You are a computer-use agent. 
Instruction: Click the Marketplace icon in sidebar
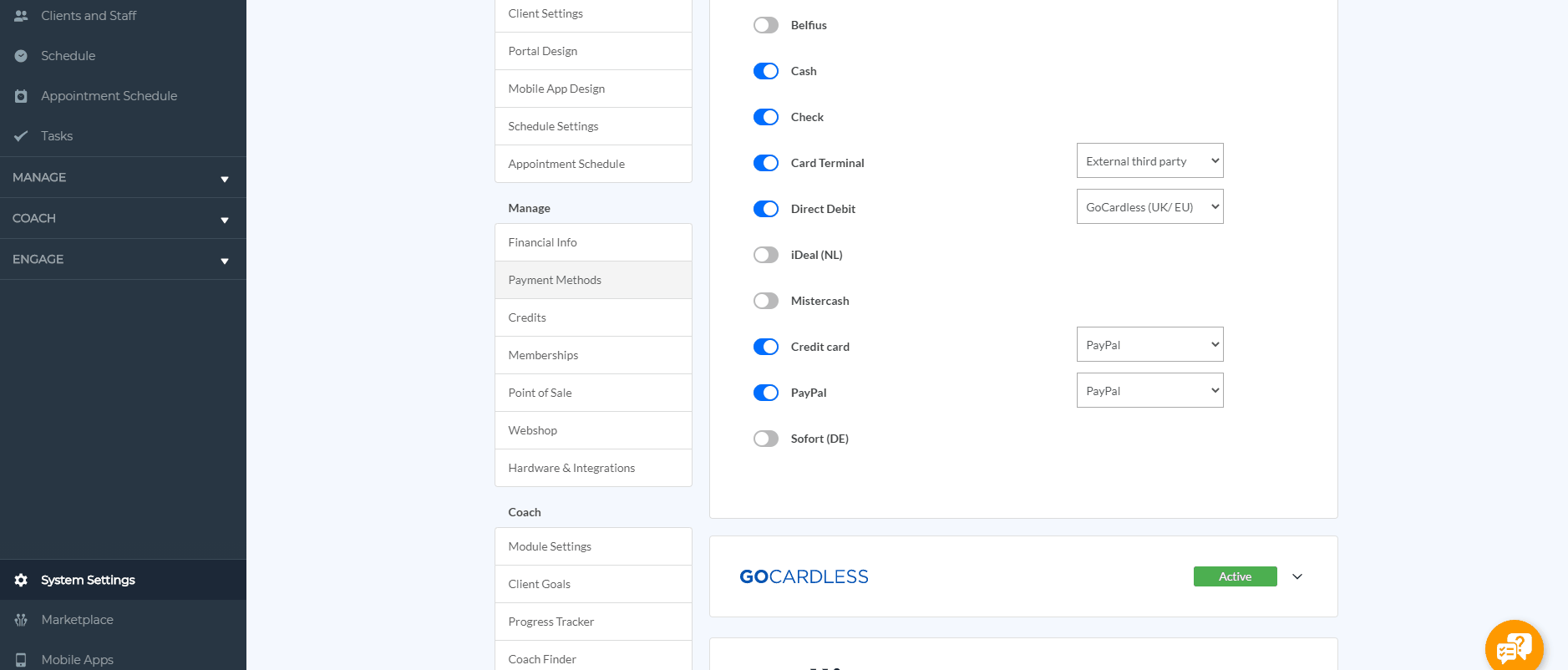point(21,620)
